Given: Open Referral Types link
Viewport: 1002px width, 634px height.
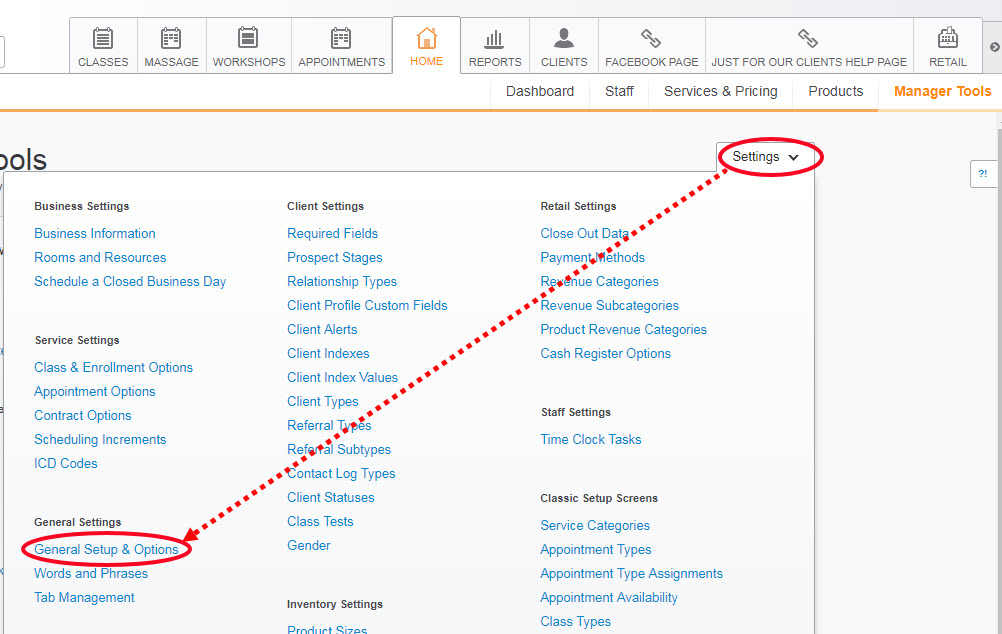Looking at the screenshot, I should click(329, 426).
